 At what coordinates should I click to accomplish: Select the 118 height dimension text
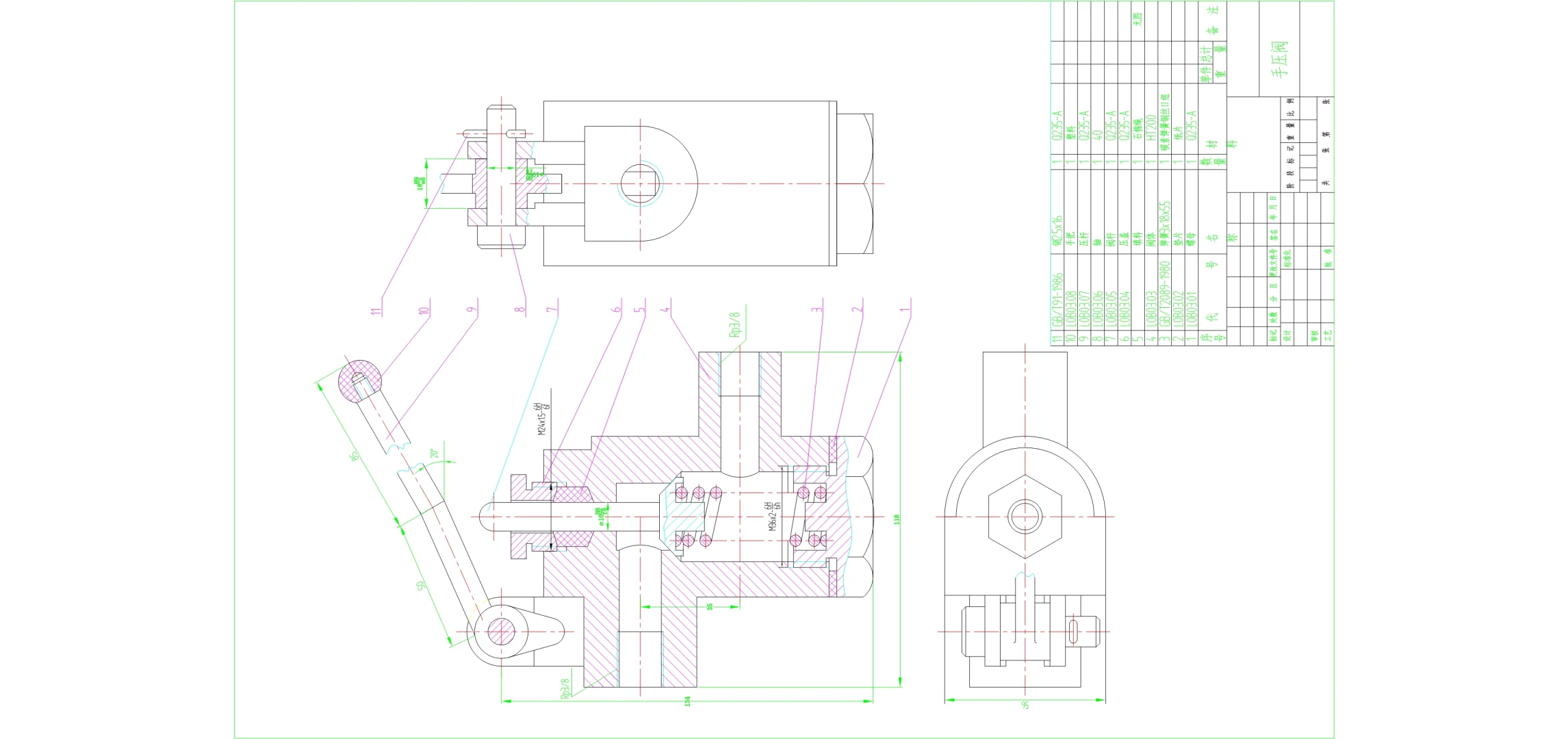point(897,519)
